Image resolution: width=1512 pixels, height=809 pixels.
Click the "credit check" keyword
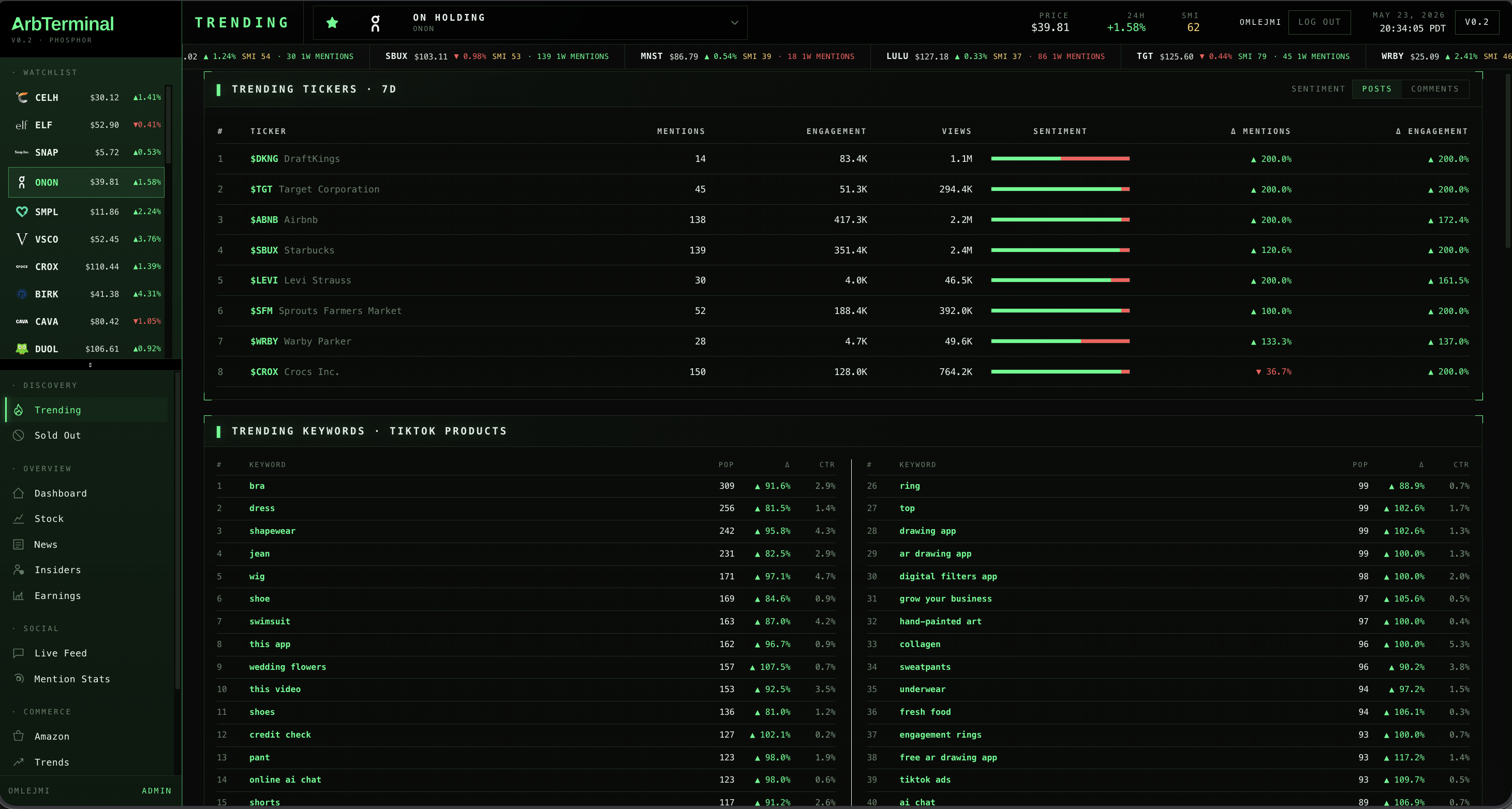(x=280, y=735)
